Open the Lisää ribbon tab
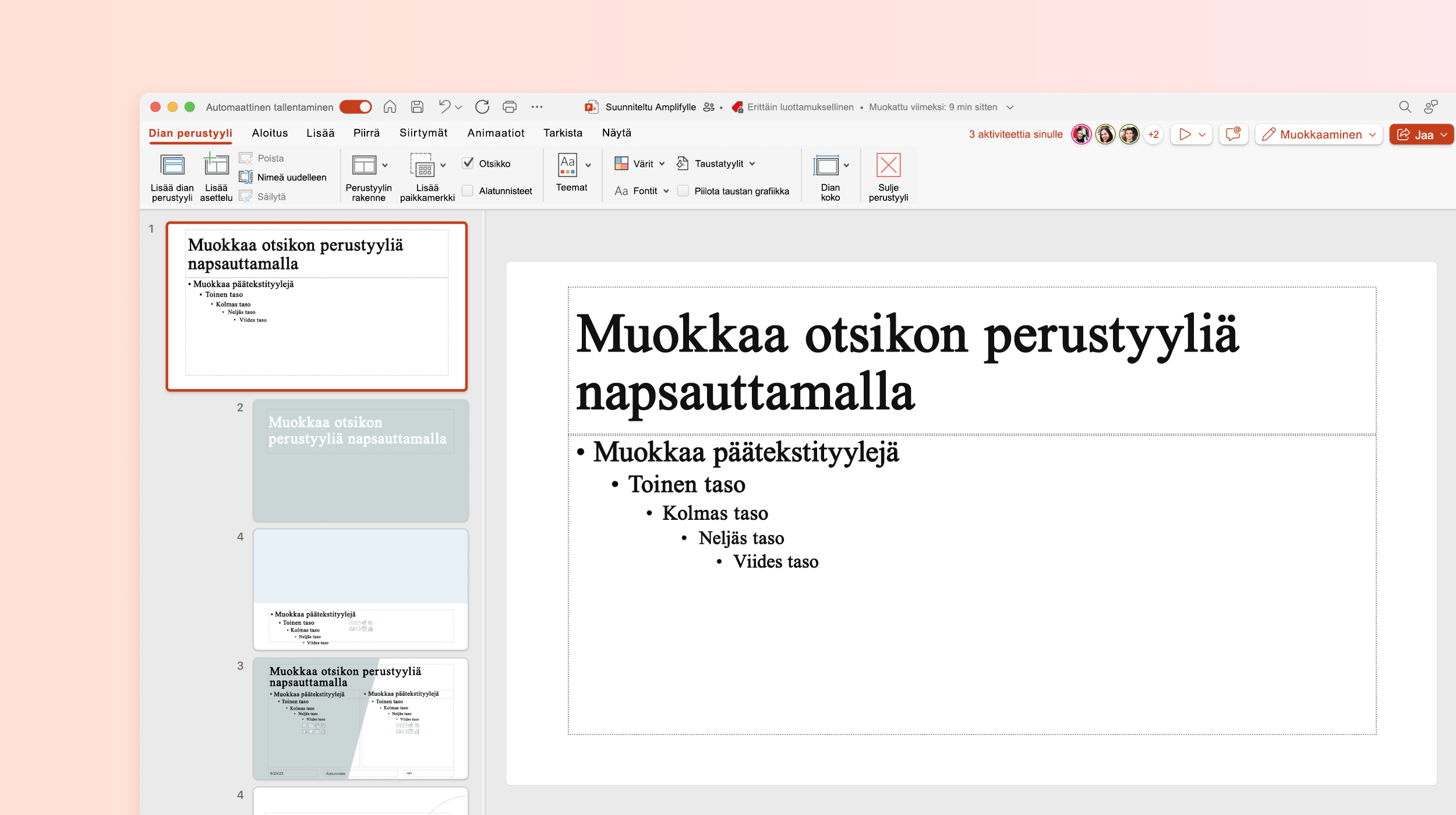The image size is (1456, 815). 320,133
